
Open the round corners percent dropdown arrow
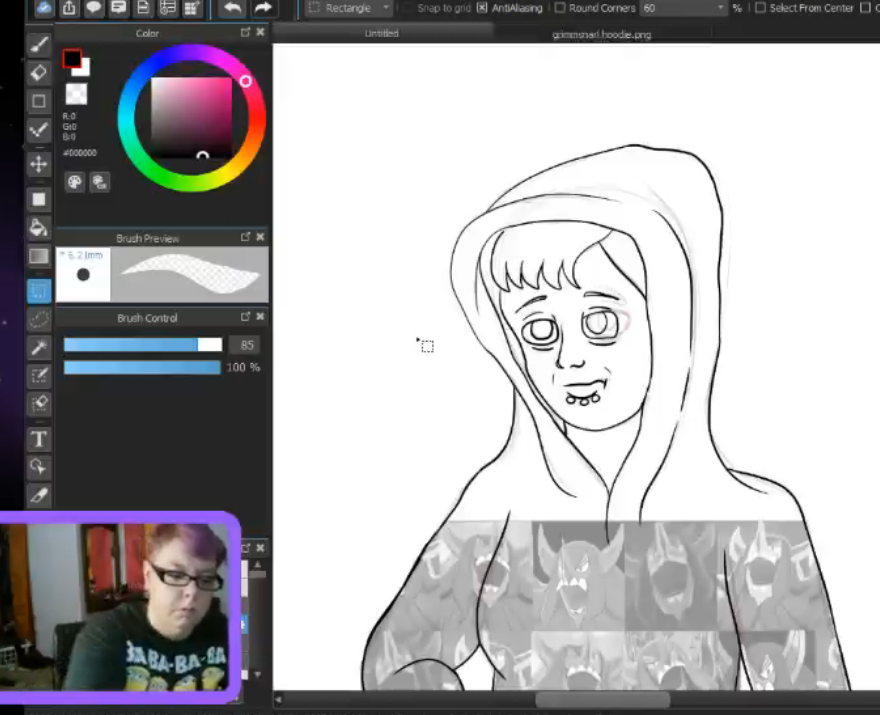[x=721, y=8]
